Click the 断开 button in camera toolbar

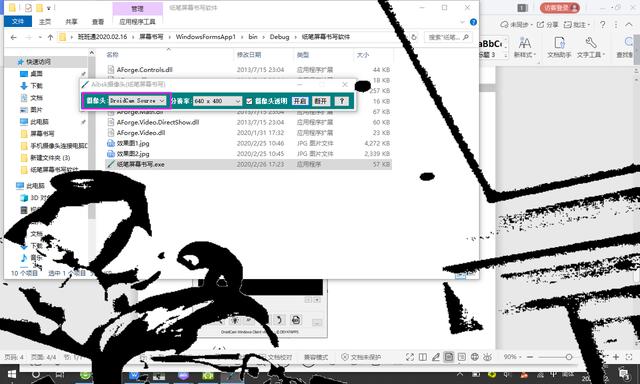pyautogui.click(x=320, y=101)
